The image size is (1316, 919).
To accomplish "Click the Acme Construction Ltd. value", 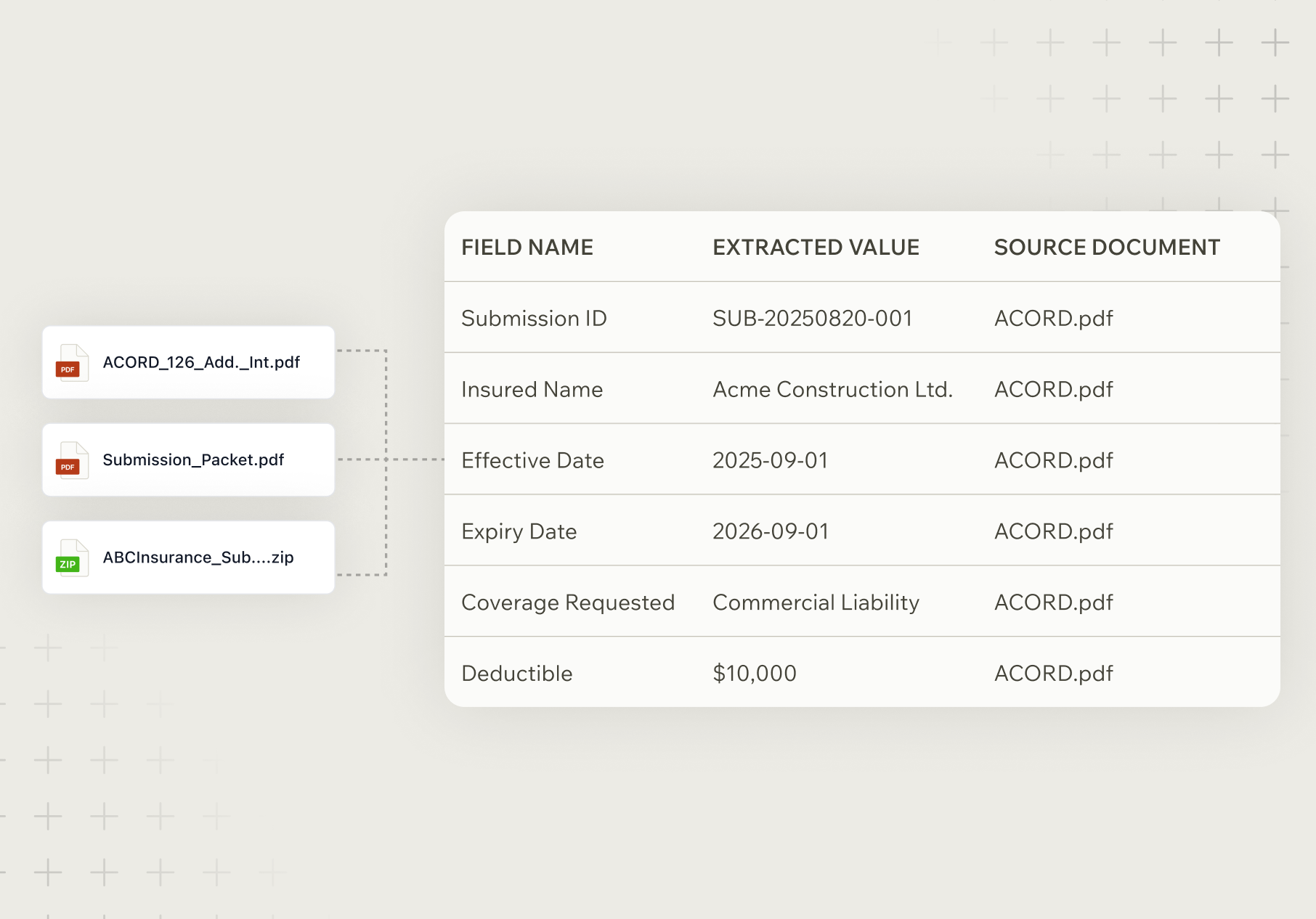I will coord(832,390).
